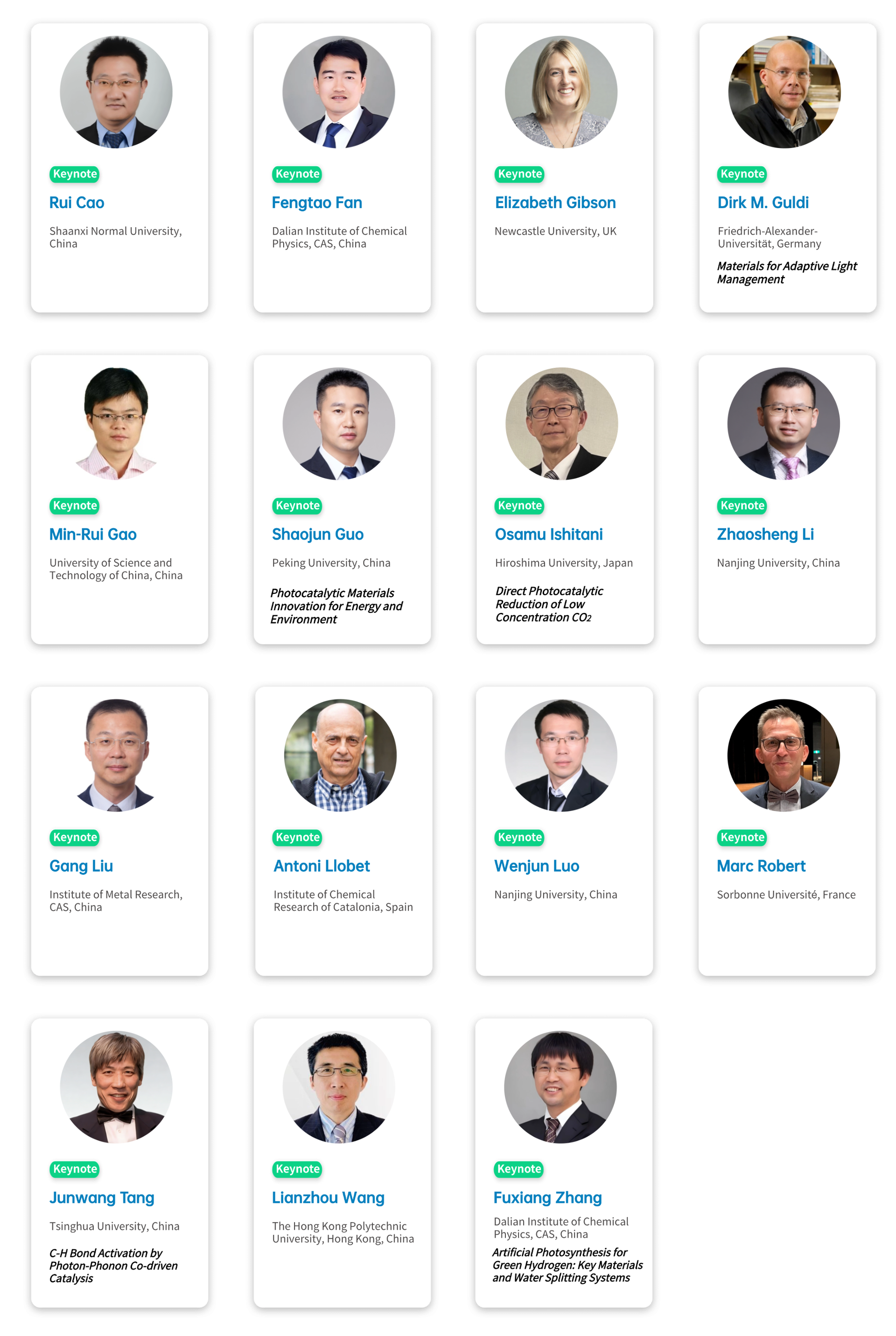Select the Fuxiang Zhang name link

547,1197
